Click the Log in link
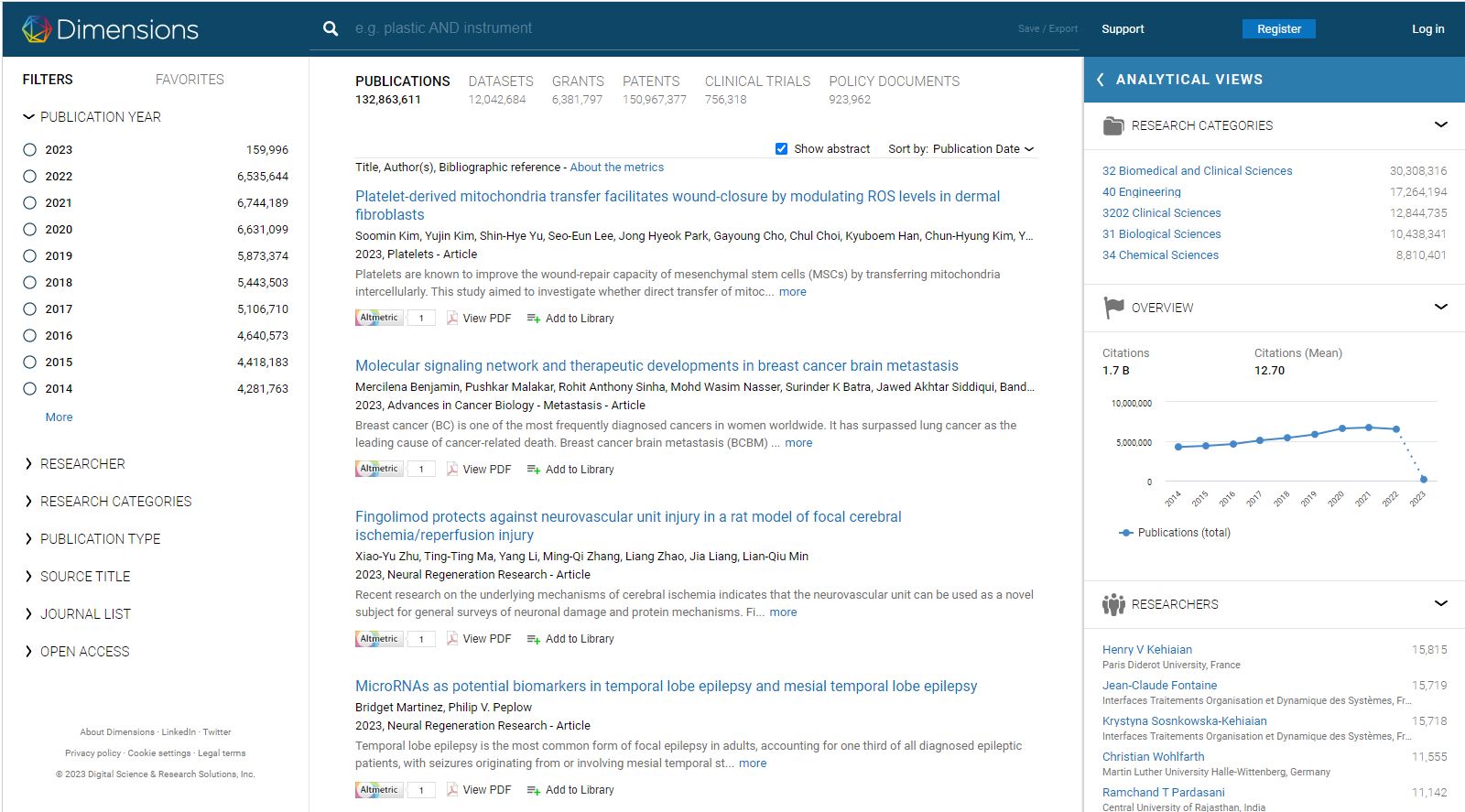The height and width of the screenshot is (812, 1465). click(x=1427, y=29)
